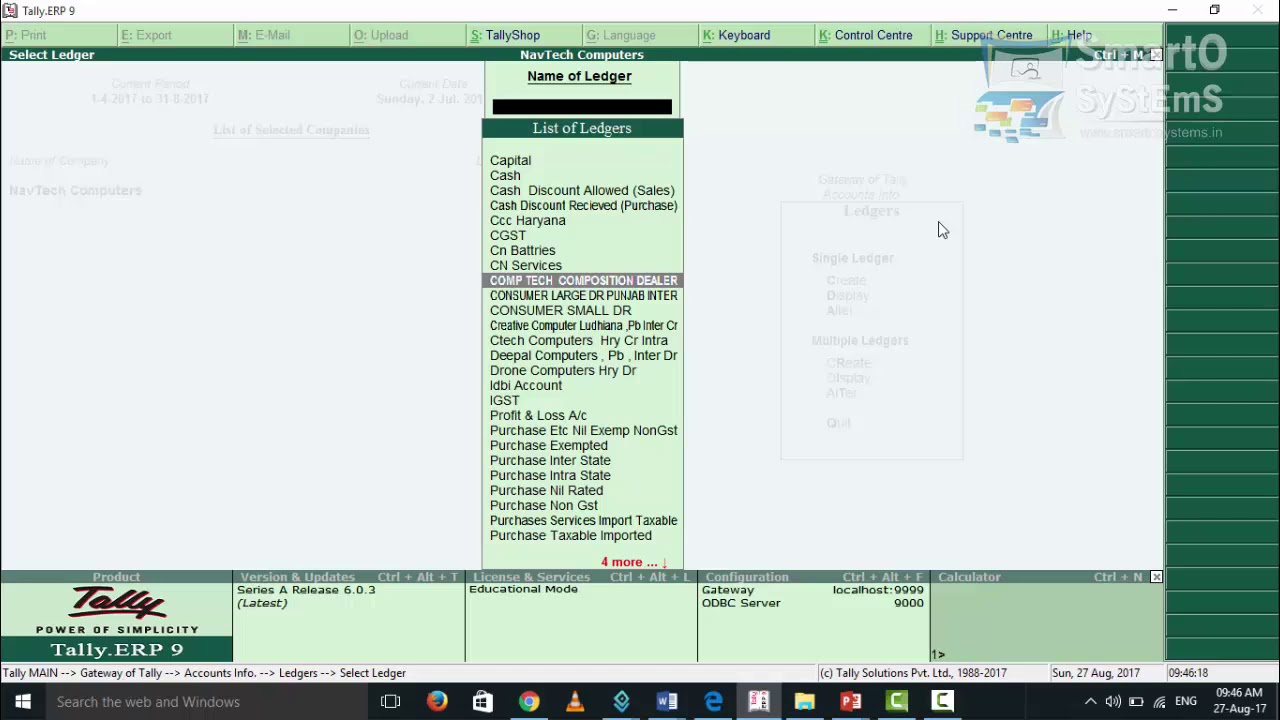Open Microsoft Word from the taskbar
The height and width of the screenshot is (720, 1280).
point(667,701)
